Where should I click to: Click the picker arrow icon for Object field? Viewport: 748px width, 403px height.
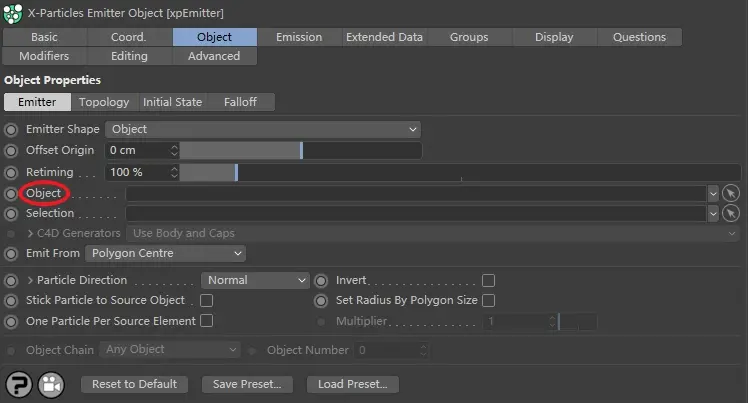pos(730,193)
